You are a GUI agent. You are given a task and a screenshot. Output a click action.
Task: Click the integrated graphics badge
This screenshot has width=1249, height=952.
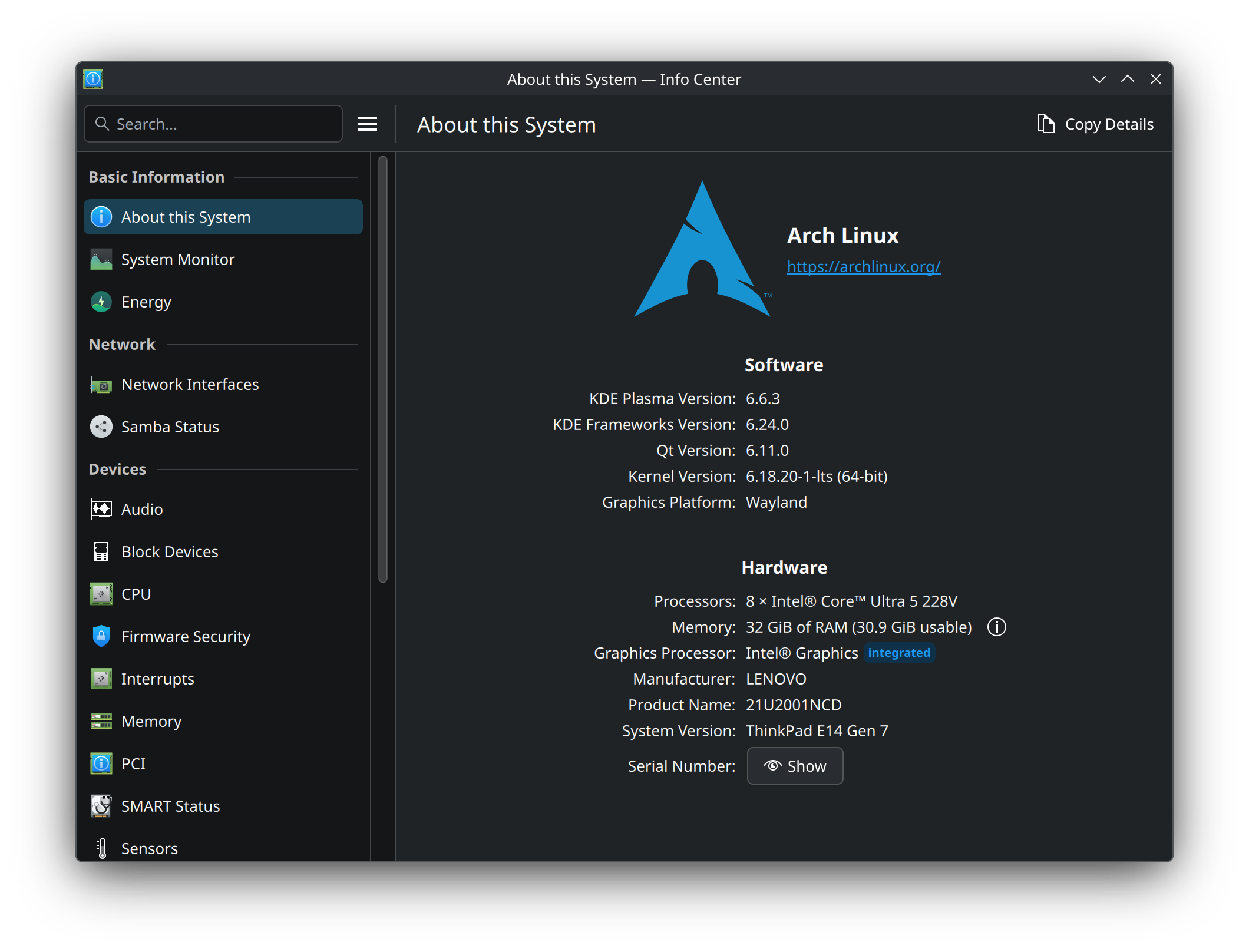click(x=899, y=653)
